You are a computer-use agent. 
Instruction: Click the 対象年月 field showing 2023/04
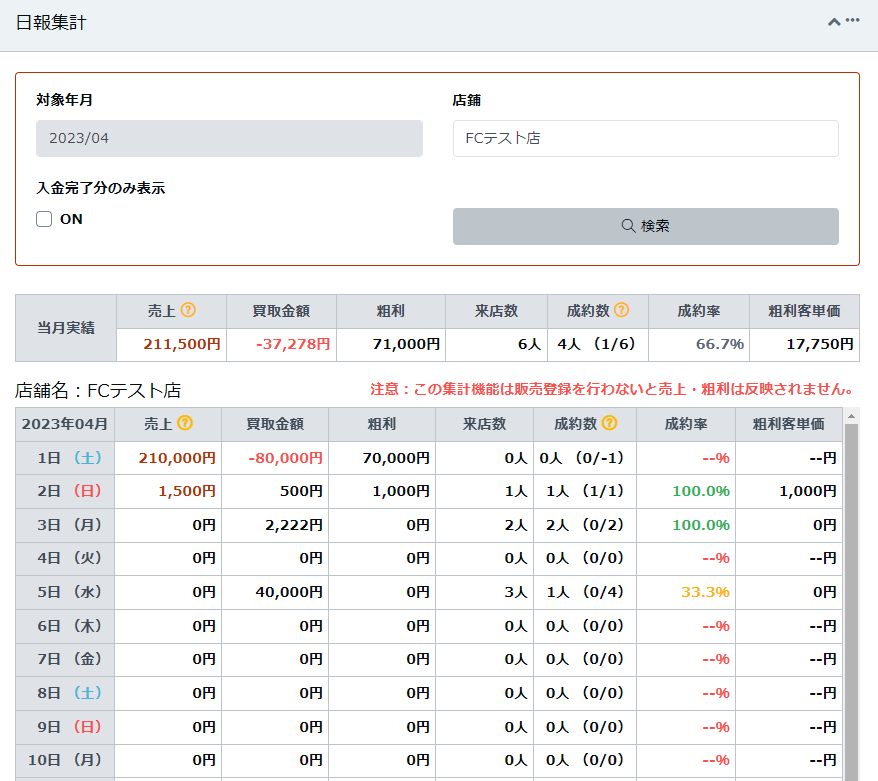point(229,138)
